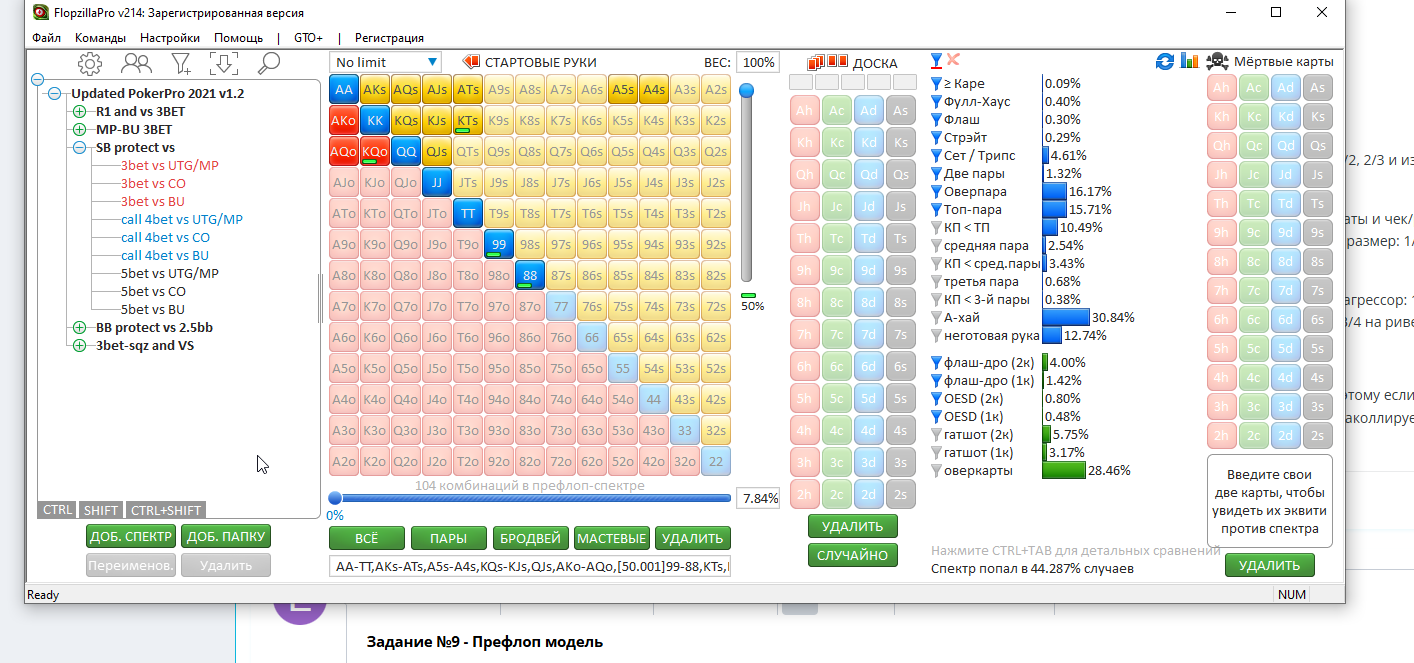Viewport: 1414px width, 663px height.
Task: Click the funnel-plus filter icon above the tree
Action: 181,64
